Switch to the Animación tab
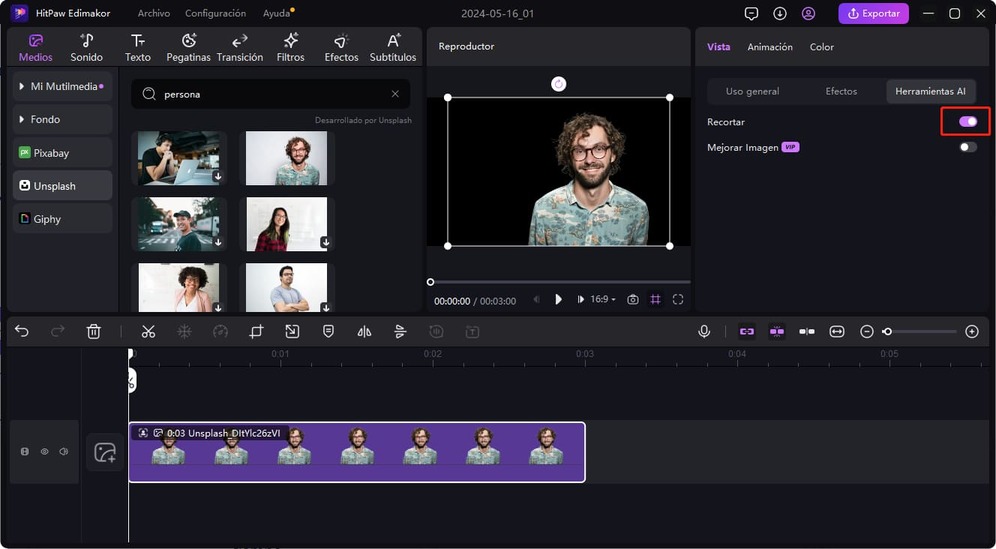The image size is (996, 549). coord(770,47)
